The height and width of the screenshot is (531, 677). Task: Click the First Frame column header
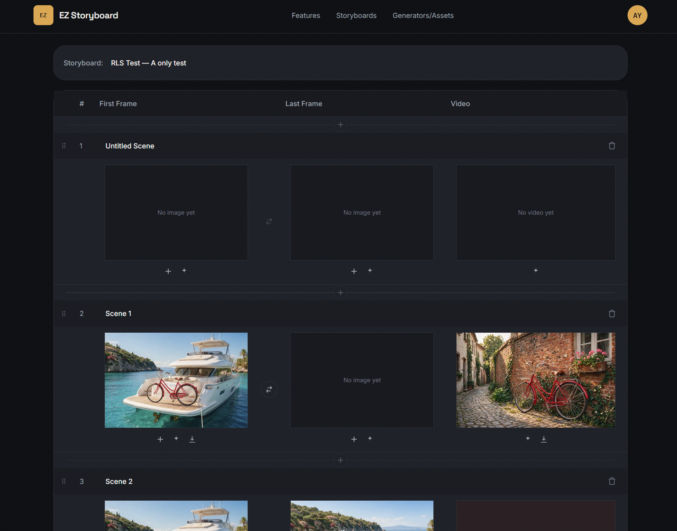118,104
